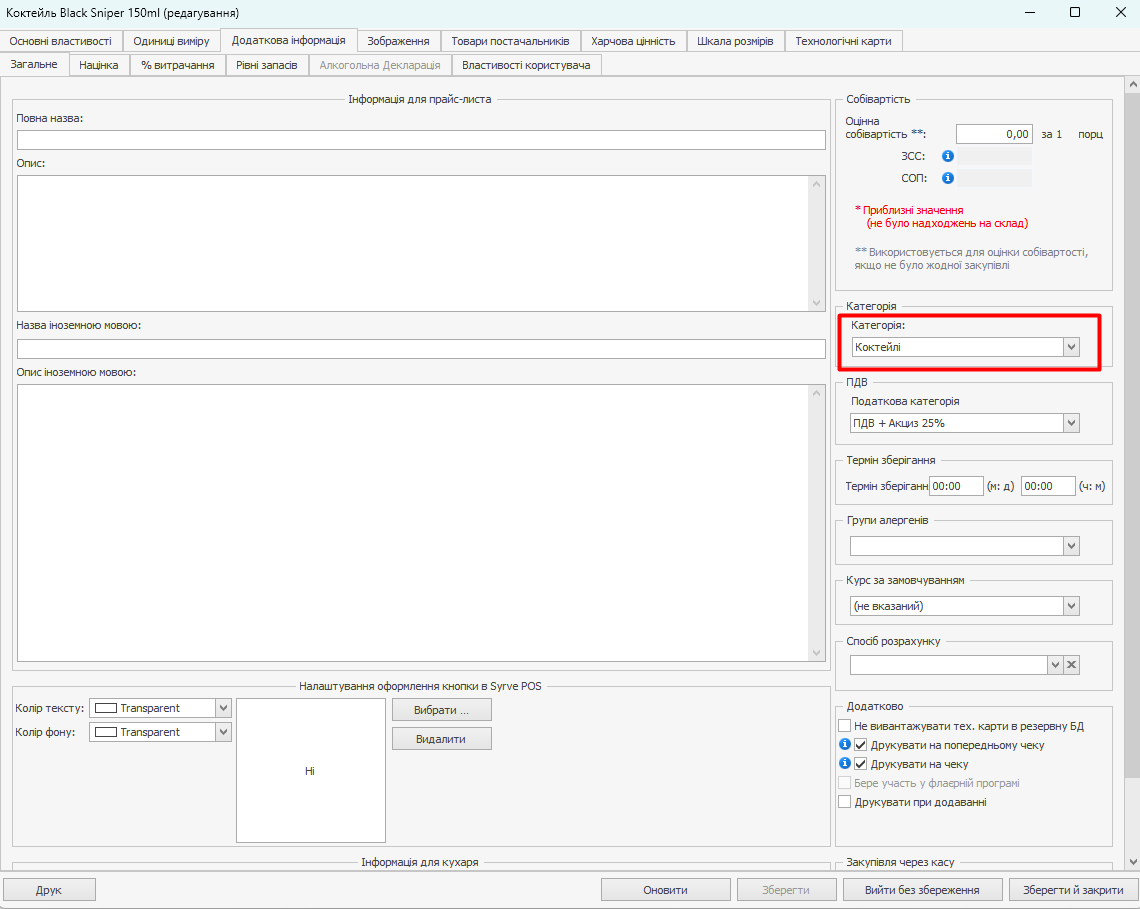
Task: Click info icon next to СОП
Action: tap(948, 178)
